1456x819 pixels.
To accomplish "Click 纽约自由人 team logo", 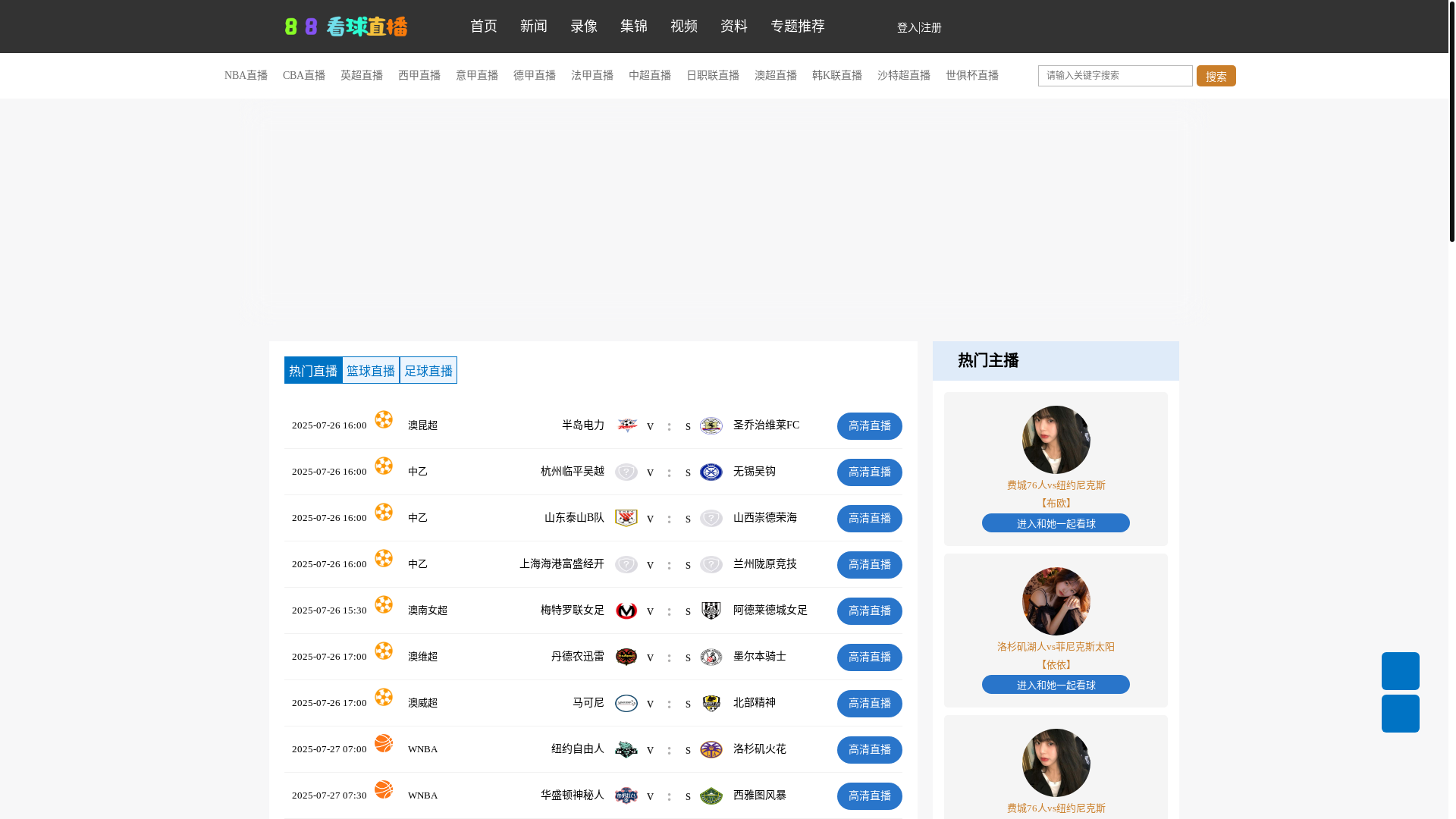I will point(626,749).
